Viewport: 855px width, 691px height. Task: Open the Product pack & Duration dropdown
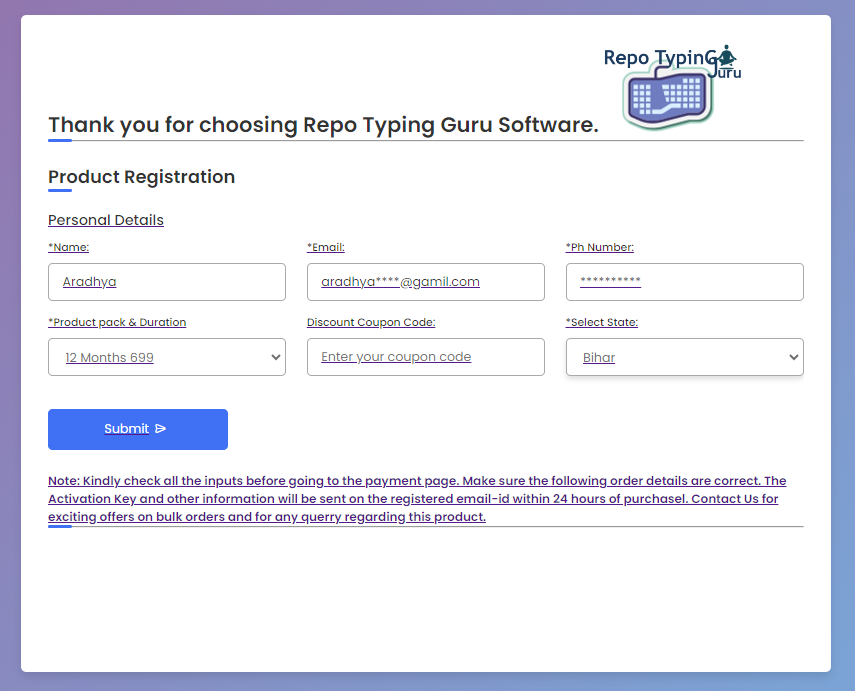166,357
